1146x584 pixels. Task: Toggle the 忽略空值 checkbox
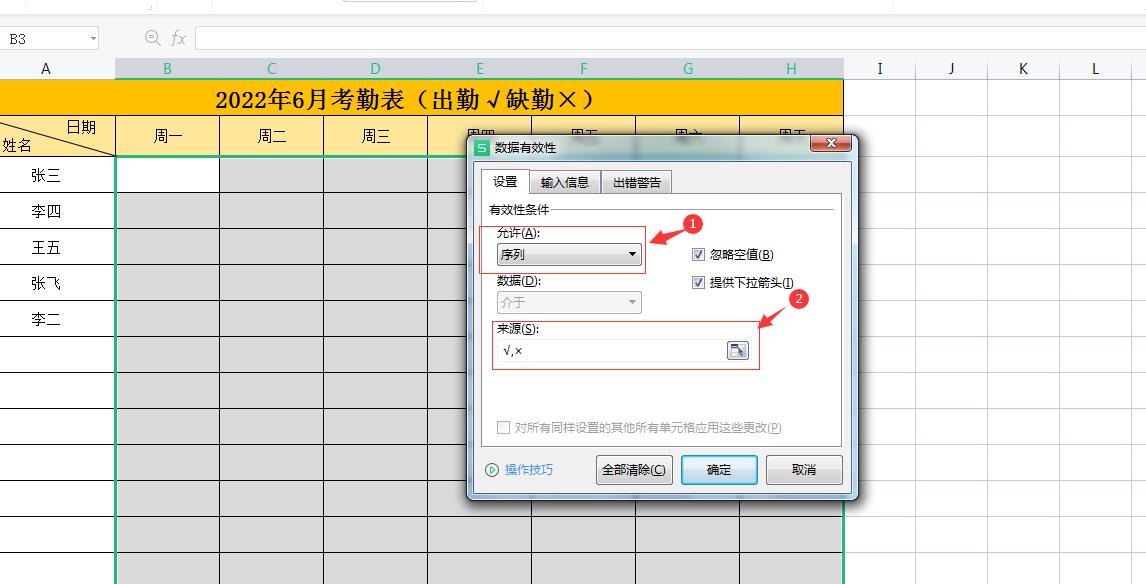coord(698,254)
